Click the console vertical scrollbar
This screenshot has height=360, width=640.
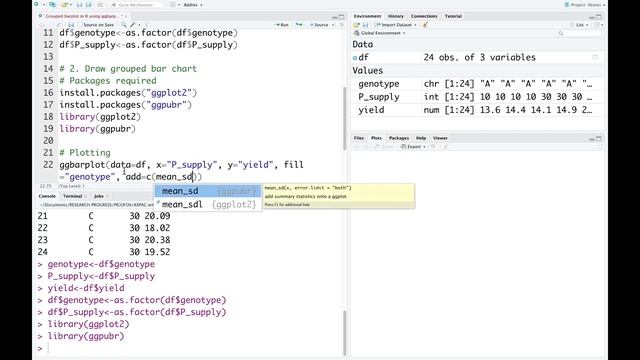(344, 333)
